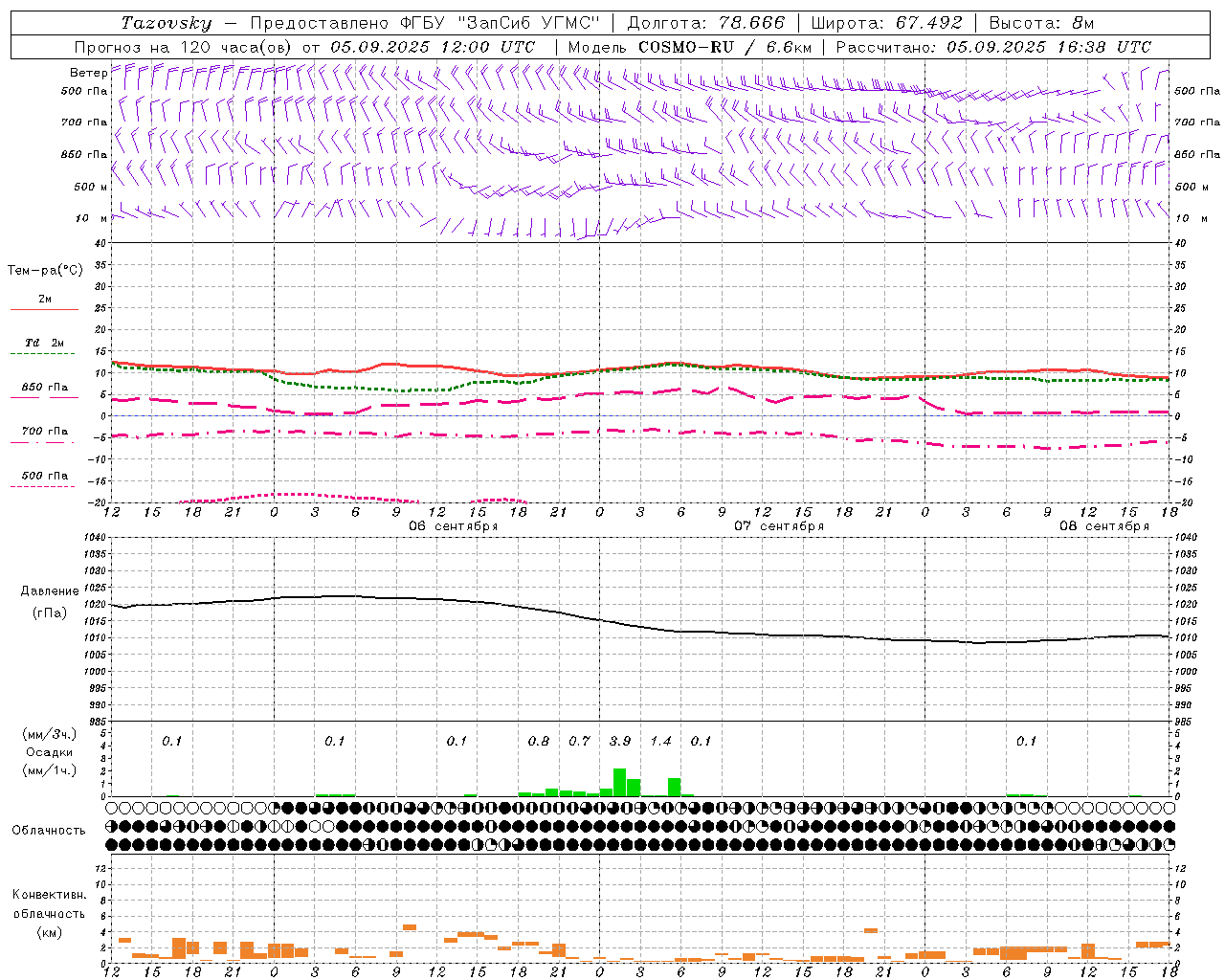Select the text "ФГБУ "ЗапСиб УГМС""
Viewport: 1225px width, 980px height.
click(499, 23)
